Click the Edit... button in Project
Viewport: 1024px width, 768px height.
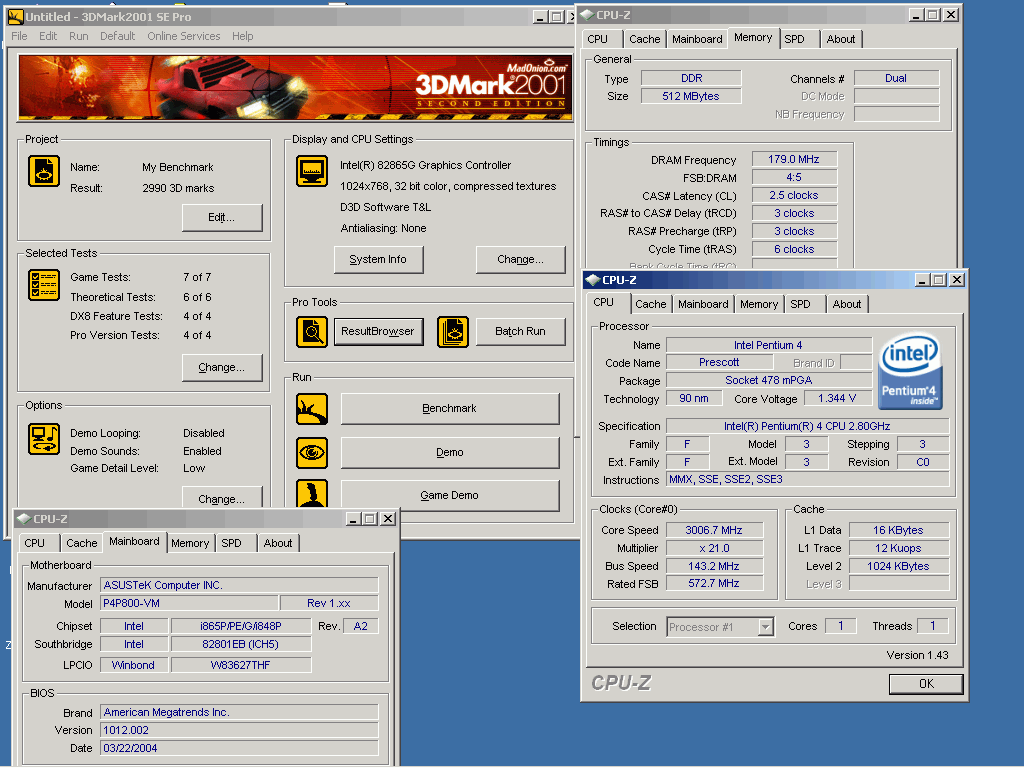tap(222, 218)
